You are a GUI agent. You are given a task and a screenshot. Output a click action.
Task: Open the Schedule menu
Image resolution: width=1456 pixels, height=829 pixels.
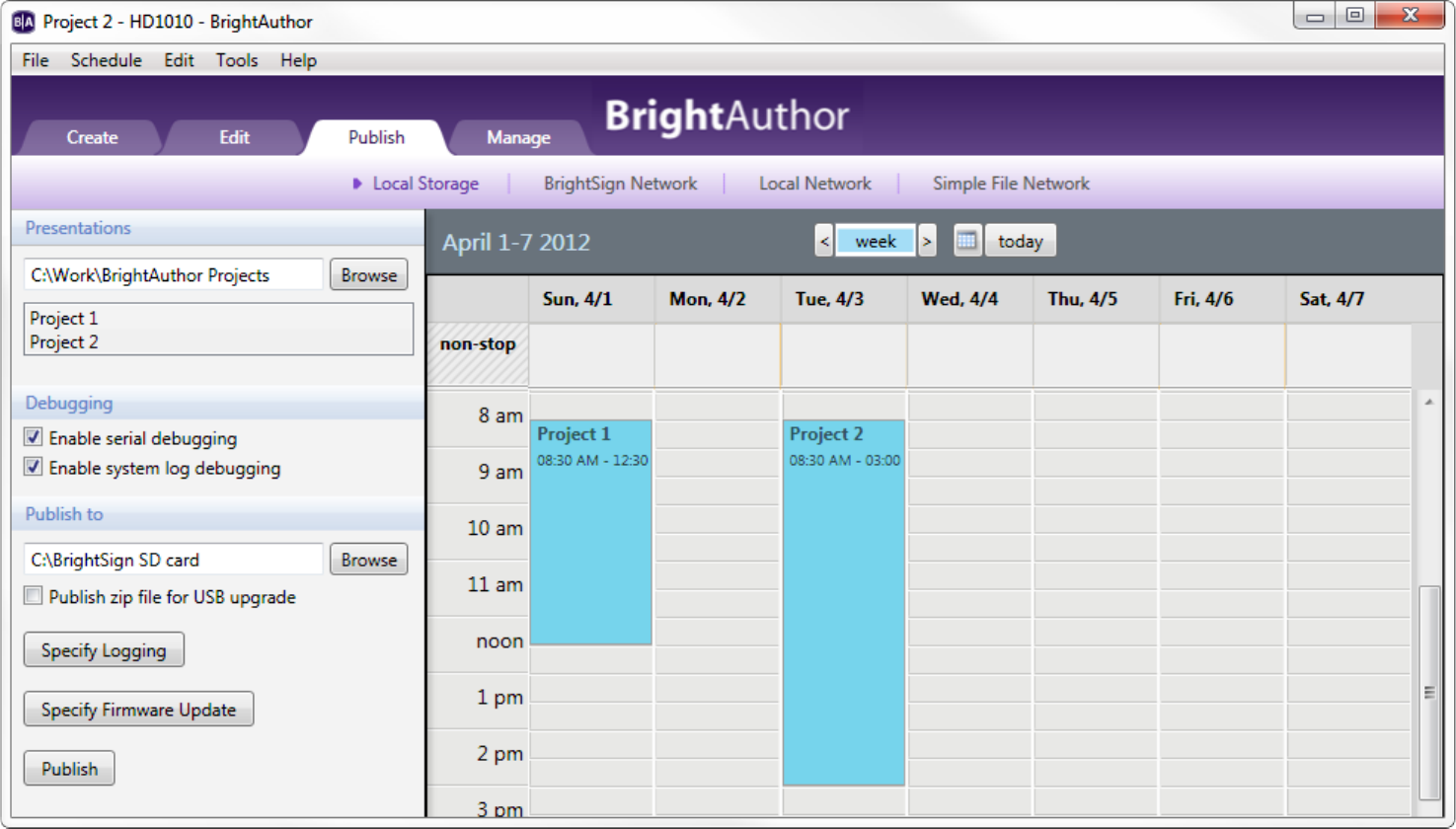tap(106, 60)
